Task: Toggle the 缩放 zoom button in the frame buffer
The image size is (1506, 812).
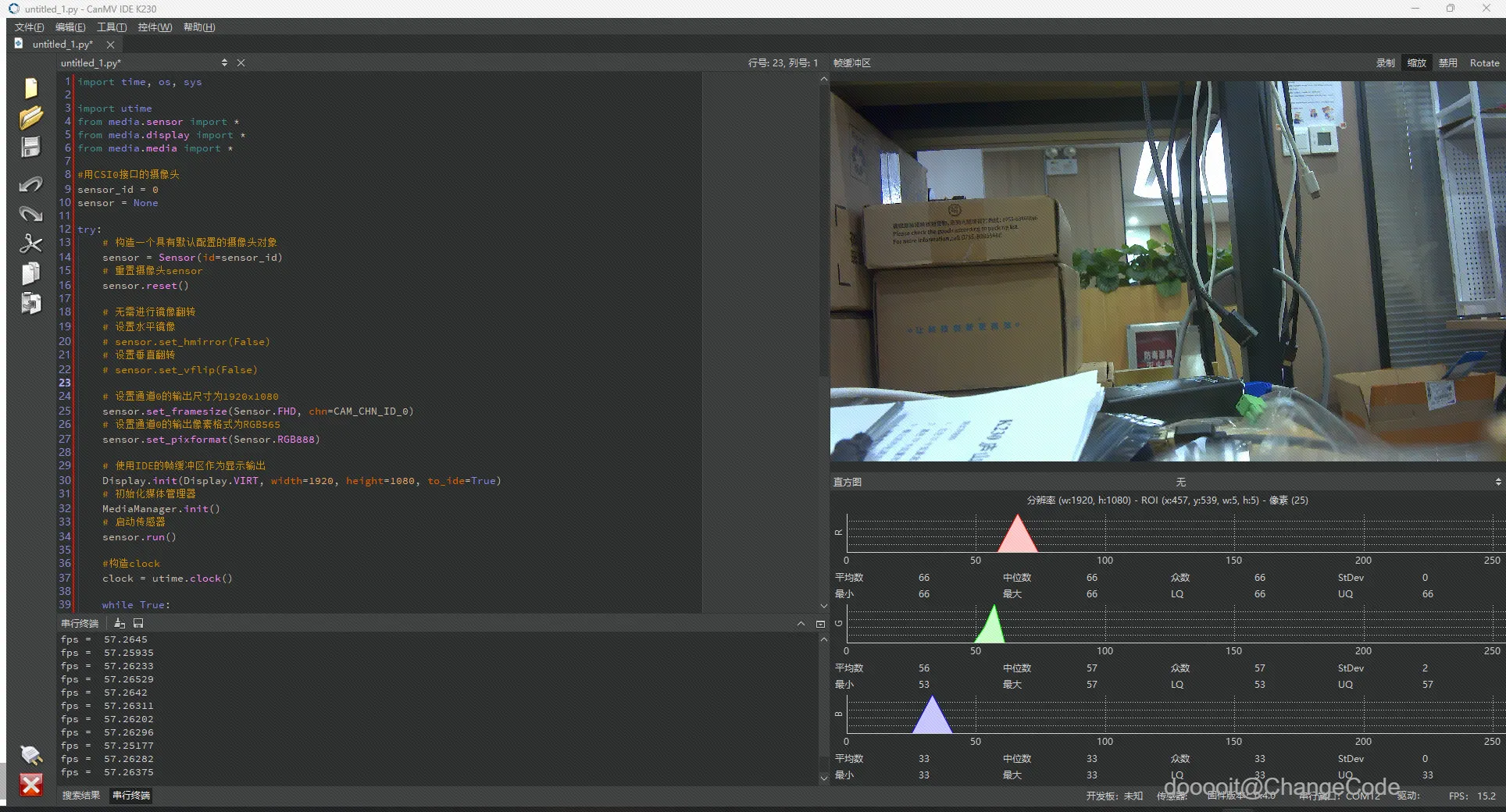Action: tap(1416, 63)
